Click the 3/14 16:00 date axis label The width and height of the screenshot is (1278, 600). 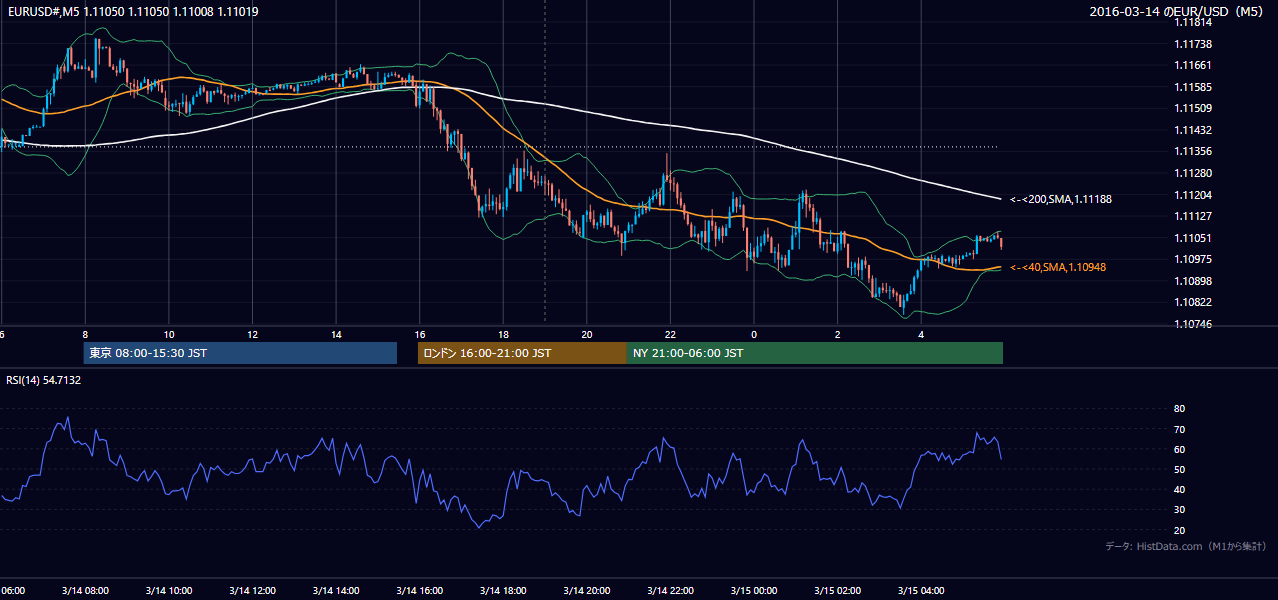(420, 590)
